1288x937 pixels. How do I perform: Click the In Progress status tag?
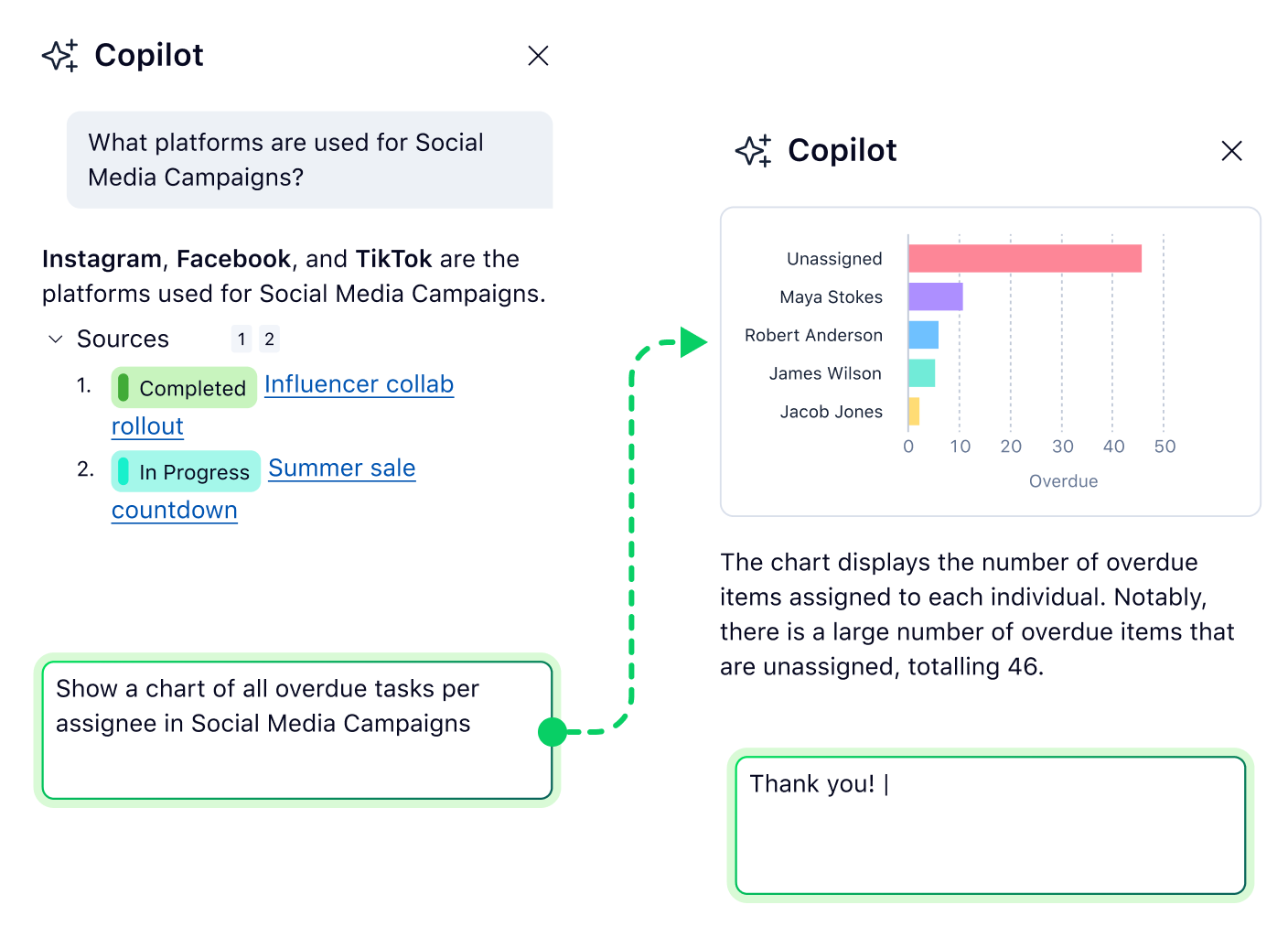[186, 472]
